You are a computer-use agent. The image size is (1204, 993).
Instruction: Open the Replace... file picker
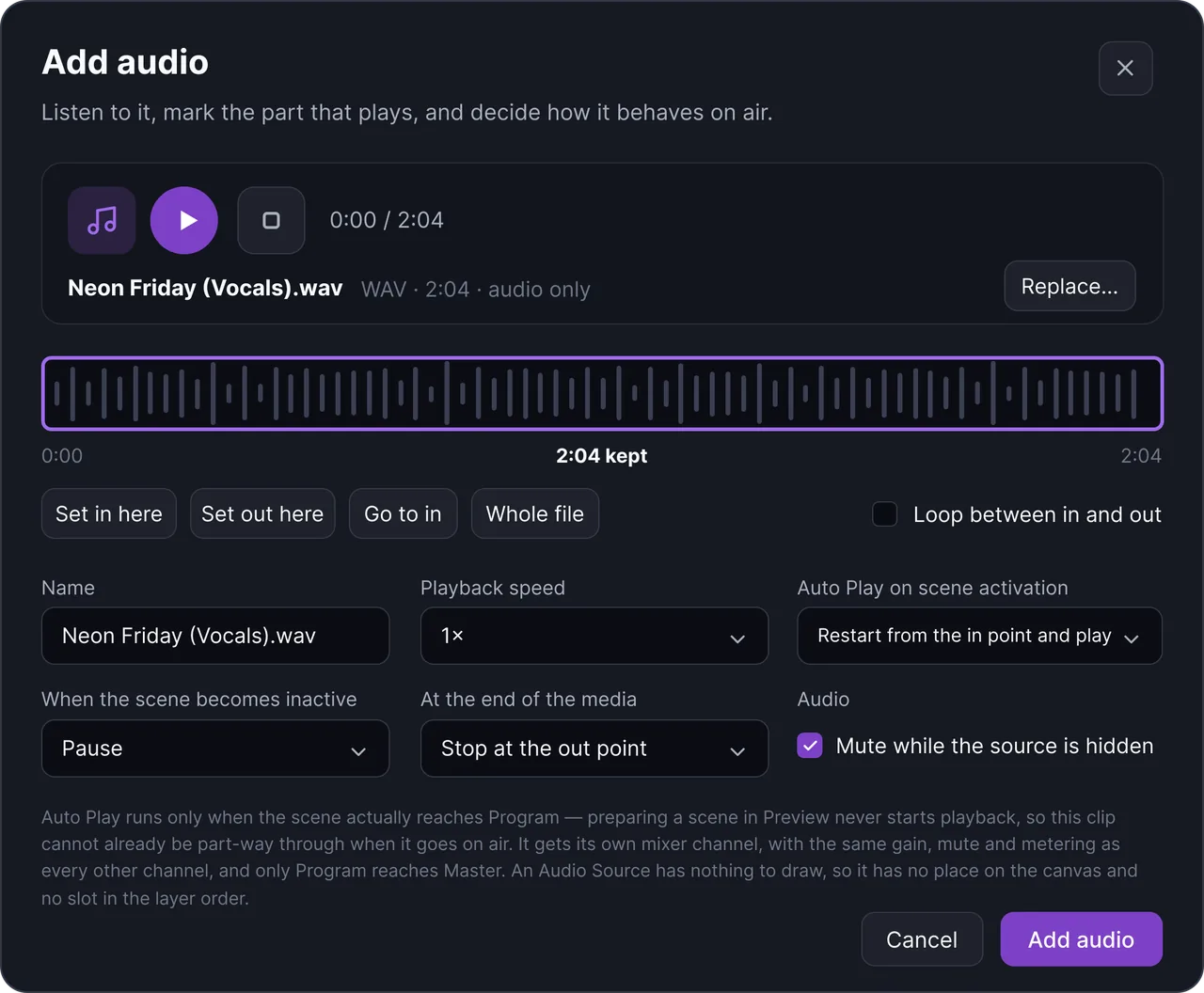tap(1069, 286)
